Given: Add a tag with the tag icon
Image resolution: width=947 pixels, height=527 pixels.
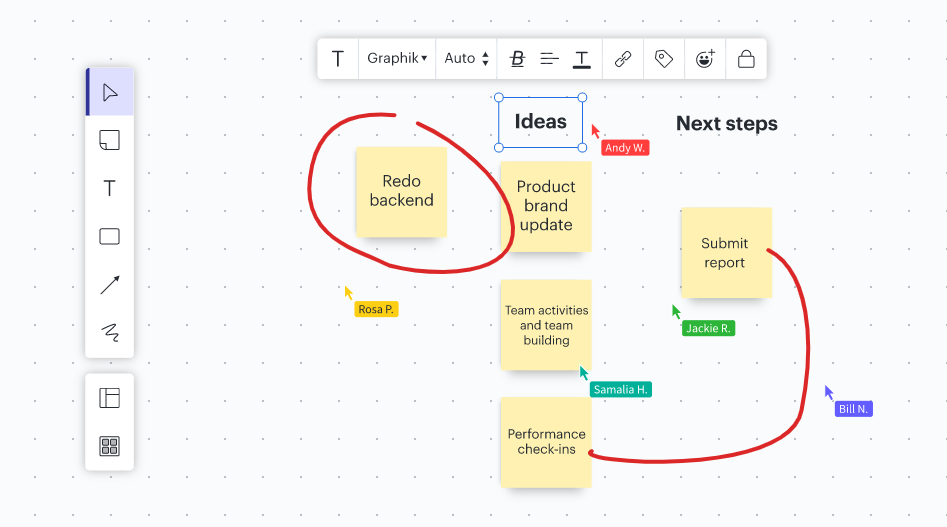Looking at the screenshot, I should pyautogui.click(x=664, y=59).
